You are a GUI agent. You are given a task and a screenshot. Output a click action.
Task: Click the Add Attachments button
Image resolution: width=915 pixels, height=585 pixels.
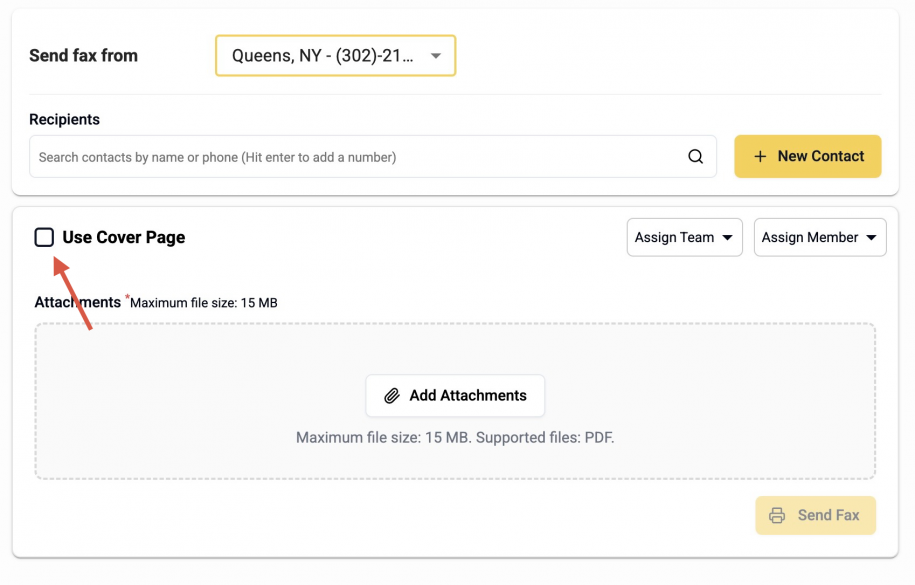pos(455,396)
